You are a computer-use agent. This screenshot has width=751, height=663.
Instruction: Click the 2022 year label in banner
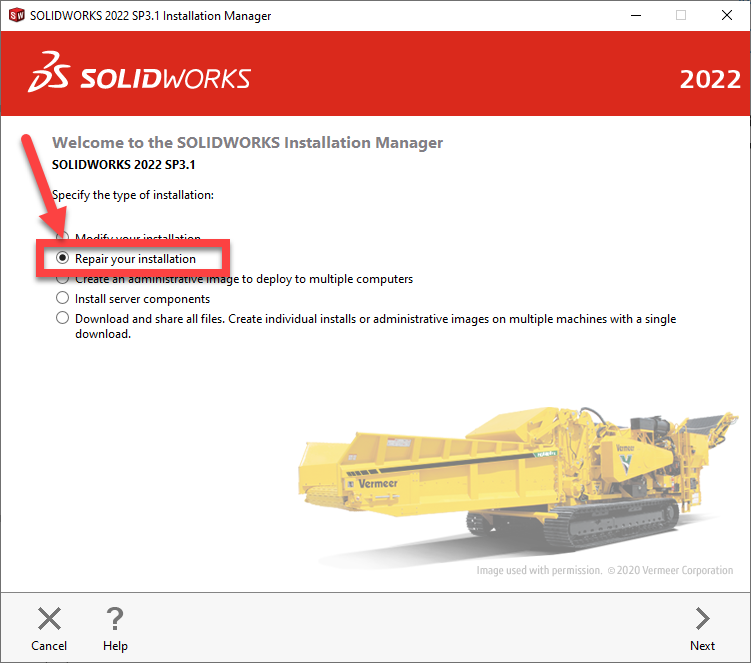pyautogui.click(x=710, y=80)
